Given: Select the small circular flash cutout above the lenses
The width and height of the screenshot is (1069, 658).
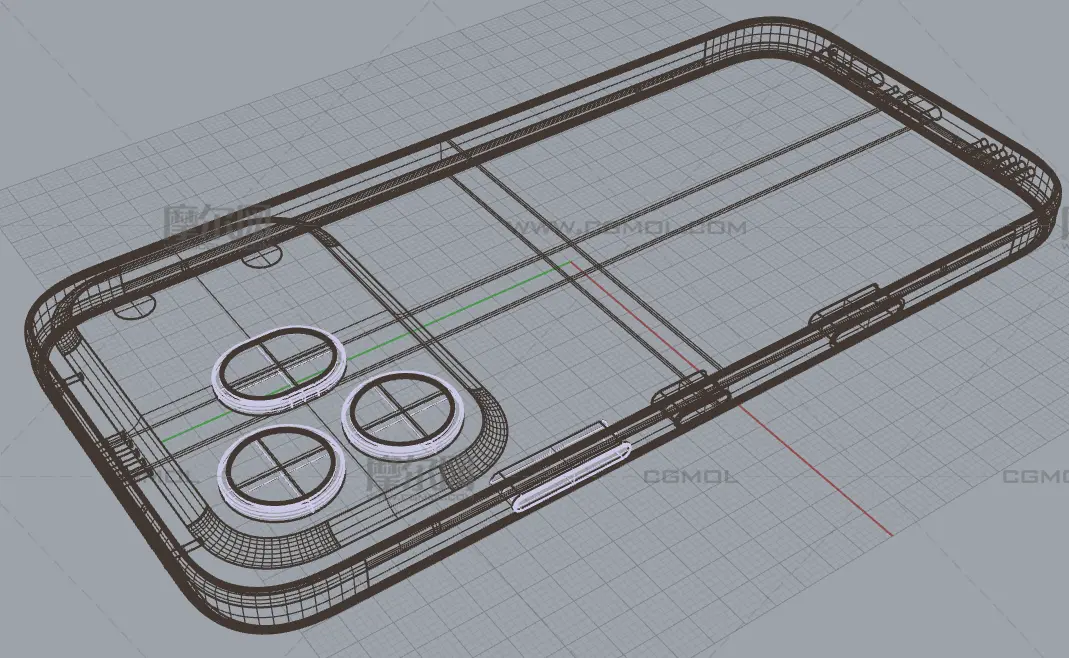Looking at the screenshot, I should (262, 258).
